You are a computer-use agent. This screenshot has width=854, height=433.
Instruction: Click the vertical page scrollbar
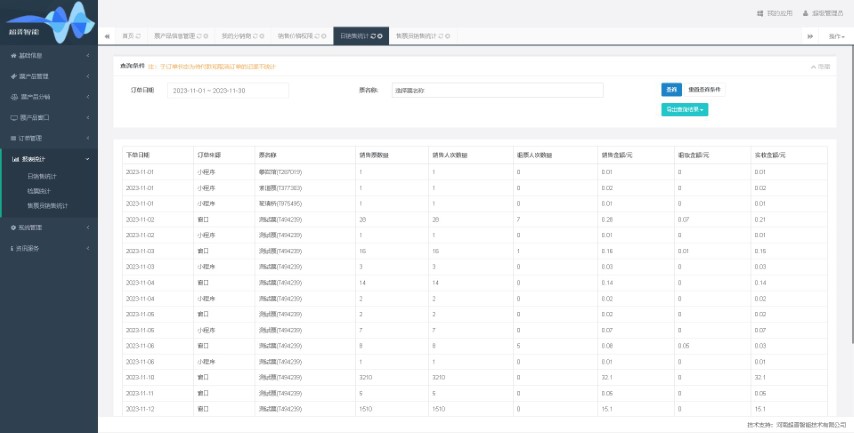[x=851, y=196]
